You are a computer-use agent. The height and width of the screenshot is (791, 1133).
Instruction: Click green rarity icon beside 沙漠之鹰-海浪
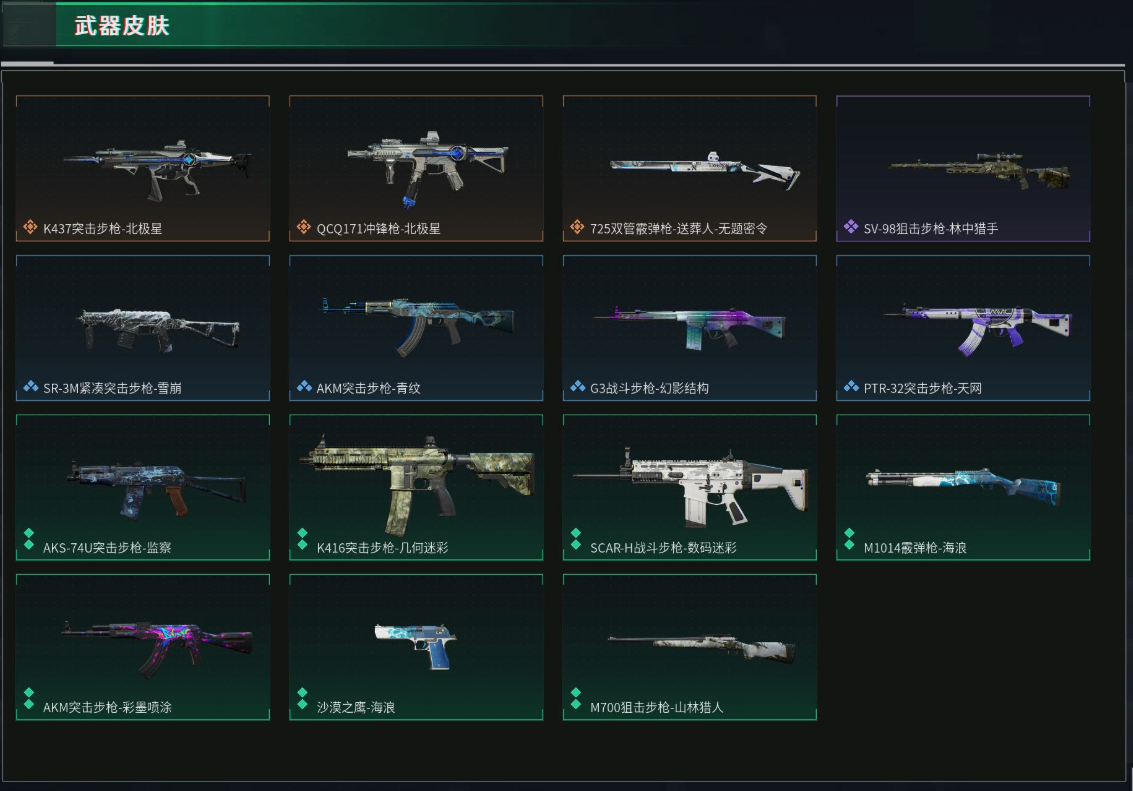tap(303, 698)
